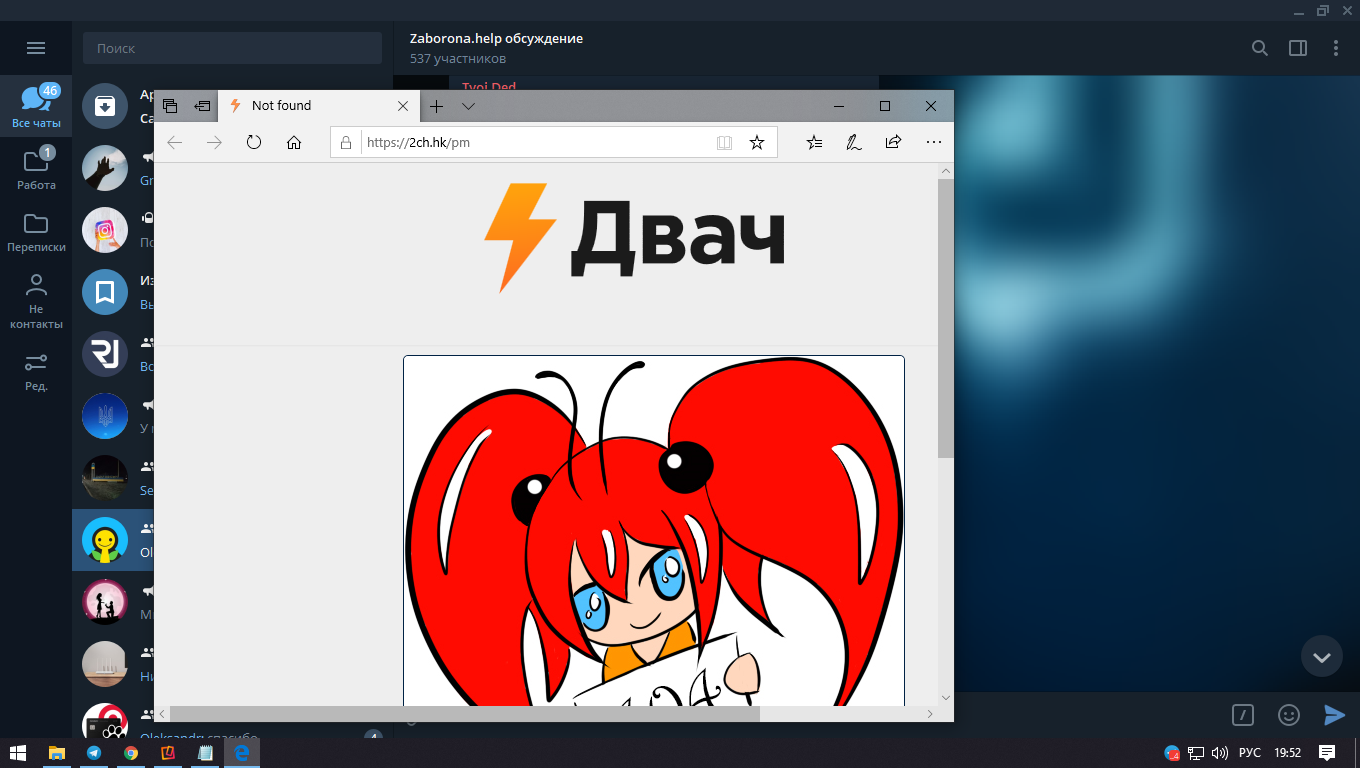Add notes with Edge pen icon

tap(854, 142)
